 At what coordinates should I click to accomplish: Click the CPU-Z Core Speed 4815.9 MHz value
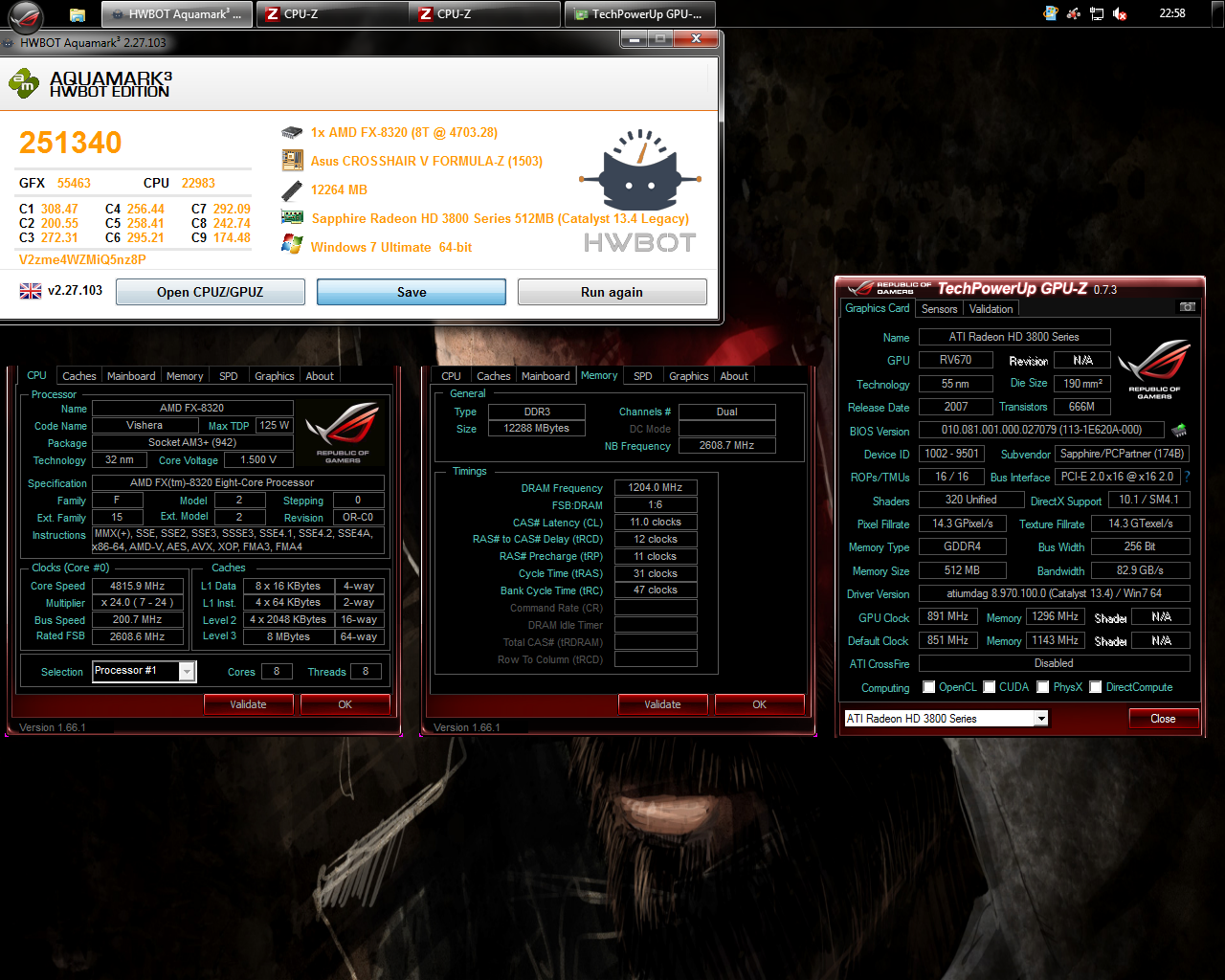tap(138, 586)
